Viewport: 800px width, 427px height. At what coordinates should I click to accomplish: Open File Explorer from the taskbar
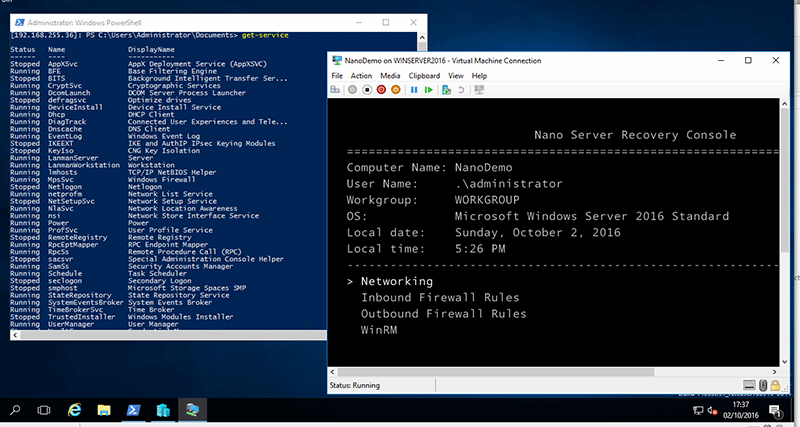click(x=104, y=410)
